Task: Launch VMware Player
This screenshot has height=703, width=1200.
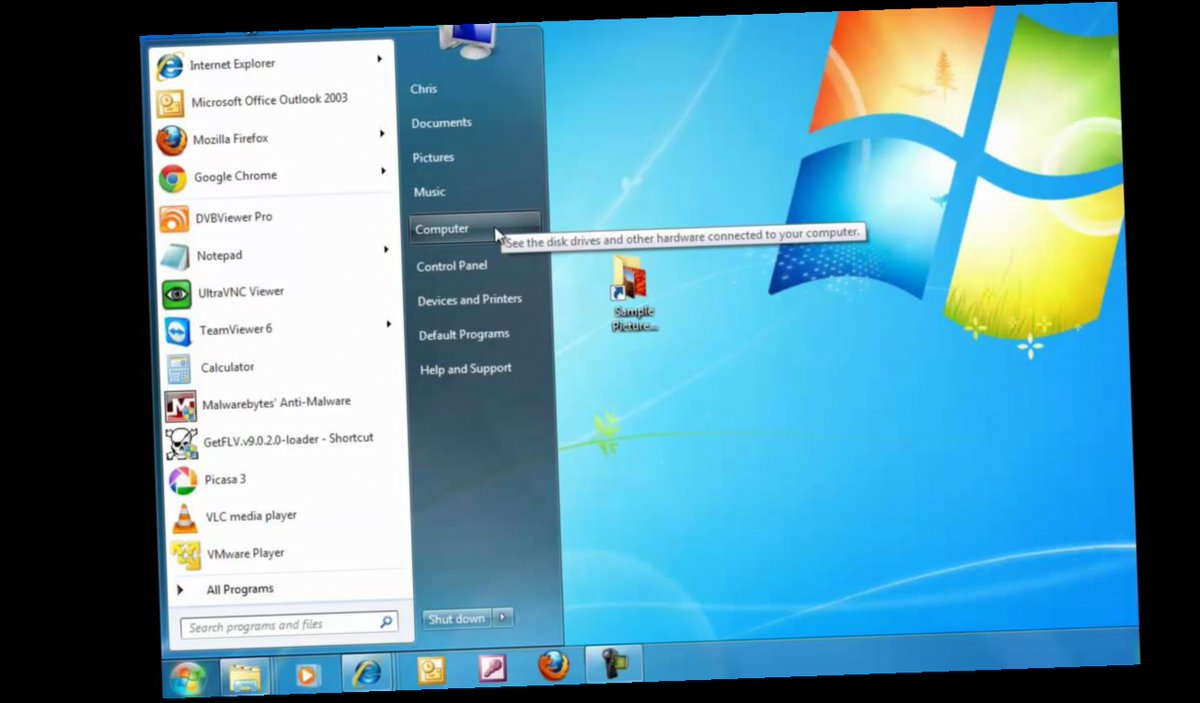Action: click(x=246, y=553)
